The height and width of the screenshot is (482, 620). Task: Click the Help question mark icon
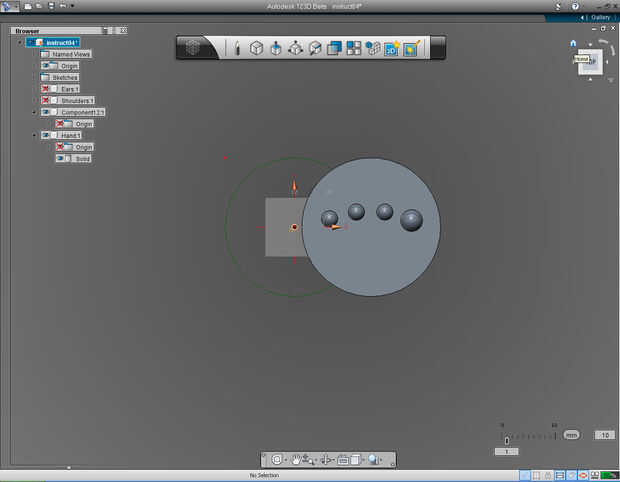coord(575,6)
